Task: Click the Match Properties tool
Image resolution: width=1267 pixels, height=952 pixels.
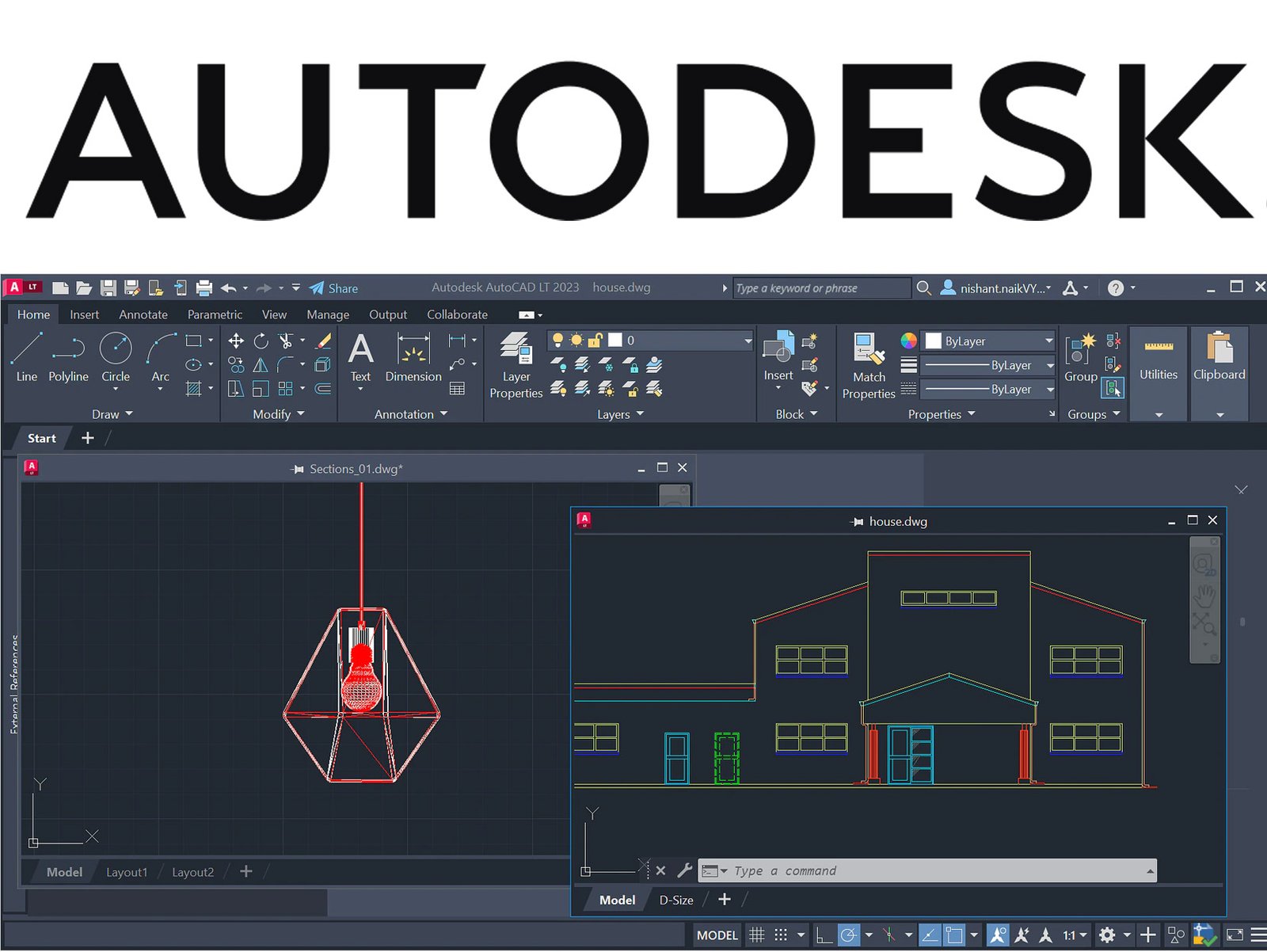Action: tap(869, 365)
